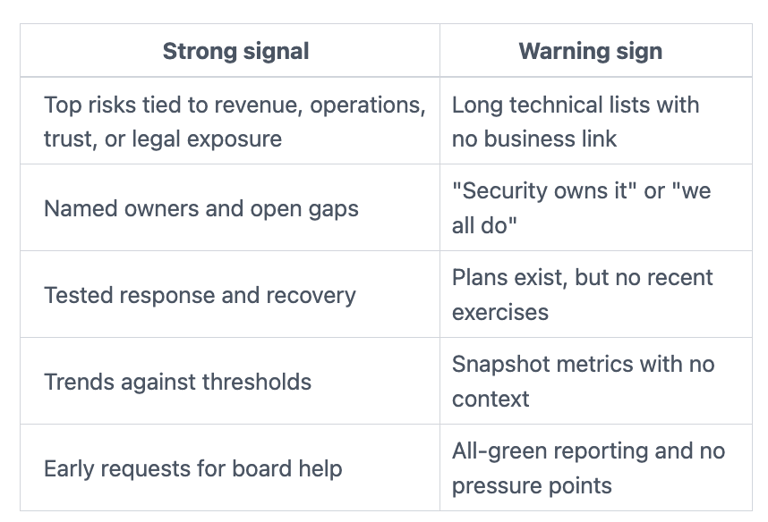Click the 'Trends against thresholds' cell
The image size is (768, 522).
178,381
